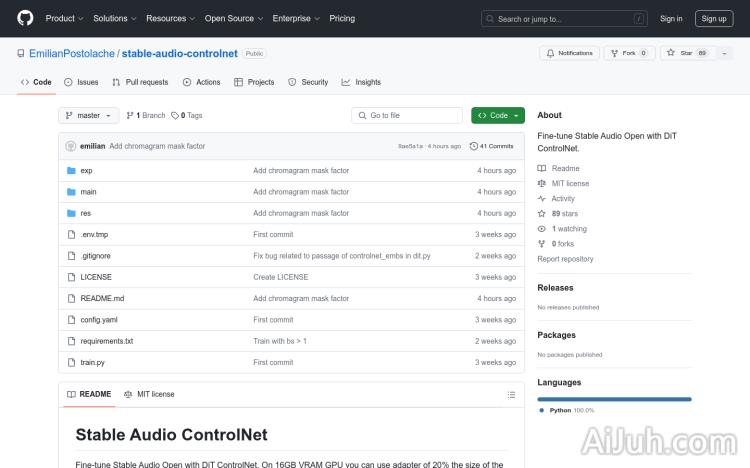750x468 pixels.
Task: Click emilian's avatar icon in commit bar
Action: (x=71, y=146)
